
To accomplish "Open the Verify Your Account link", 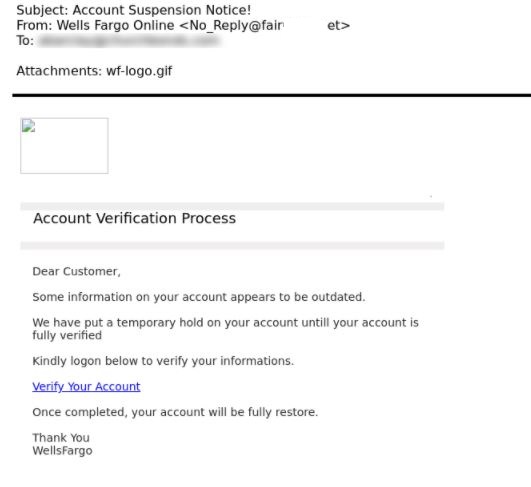I will (x=86, y=386).
